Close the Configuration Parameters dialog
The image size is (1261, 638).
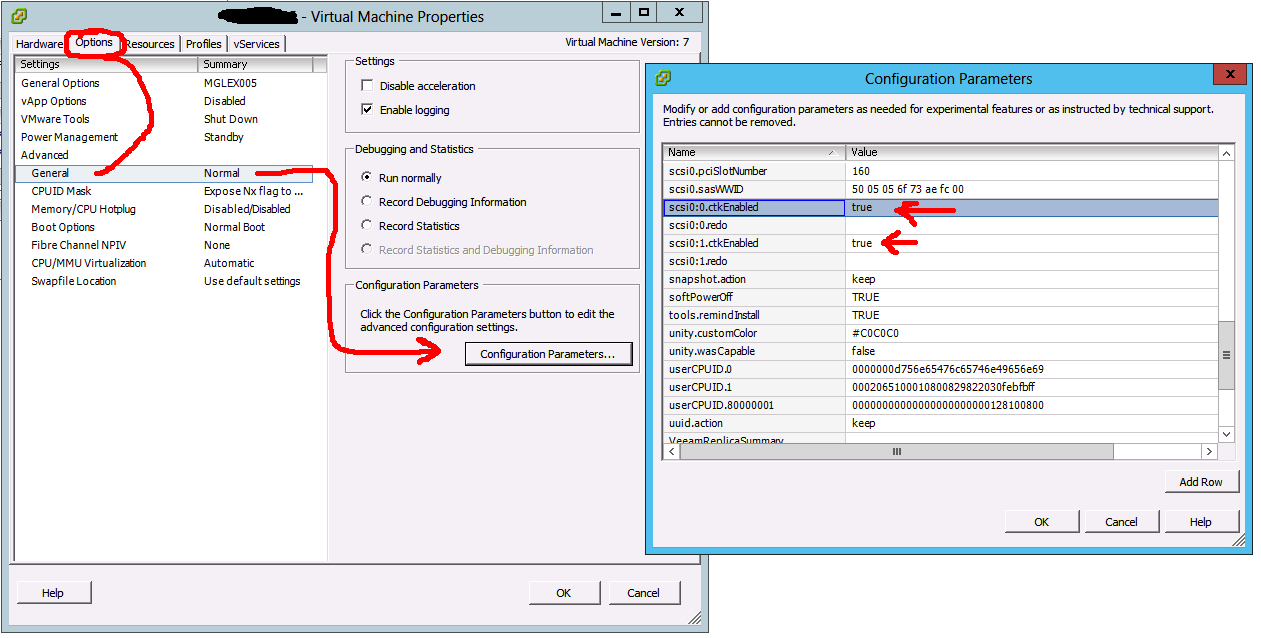coord(1229,76)
